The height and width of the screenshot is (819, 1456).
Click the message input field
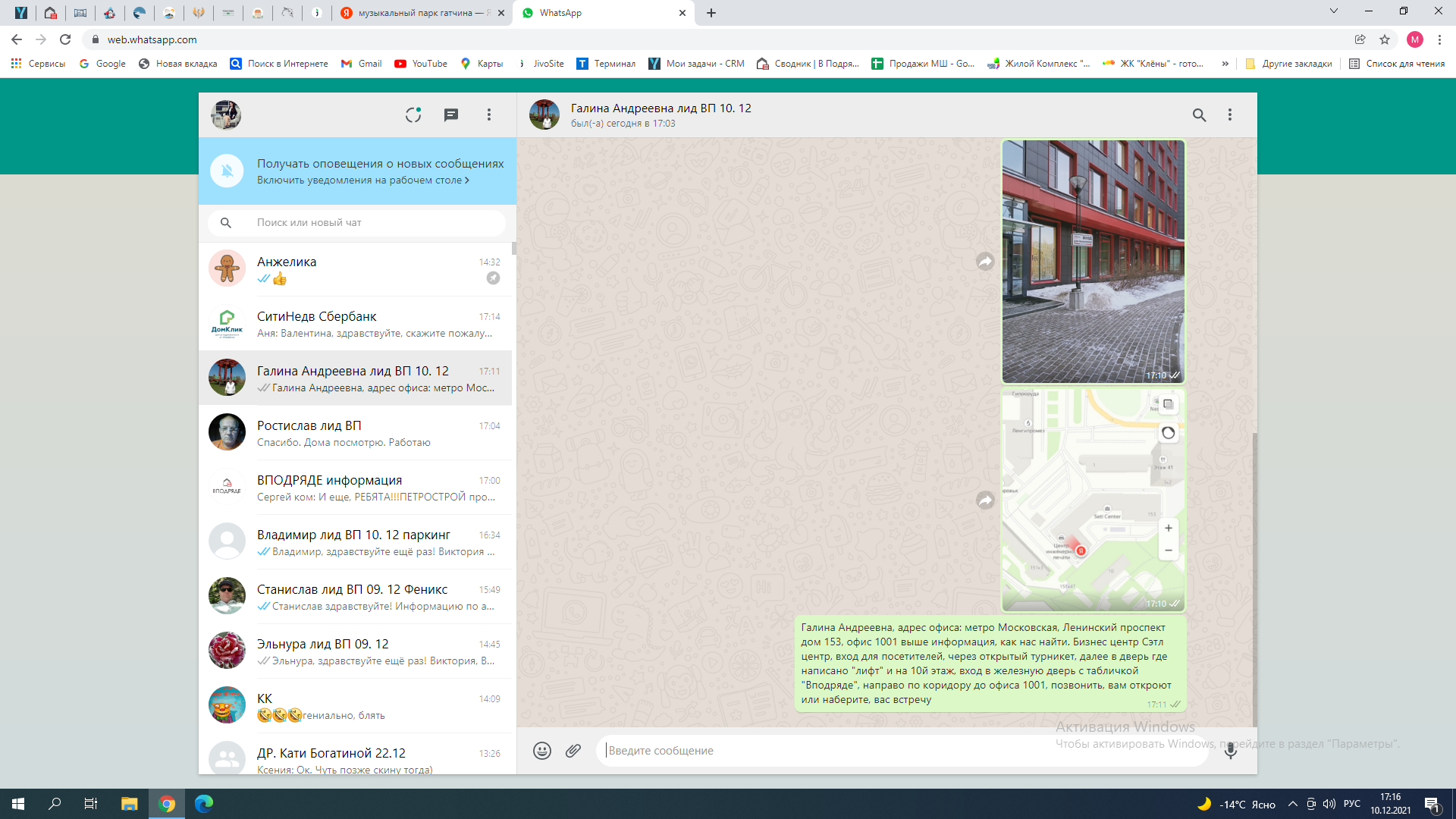coord(902,751)
